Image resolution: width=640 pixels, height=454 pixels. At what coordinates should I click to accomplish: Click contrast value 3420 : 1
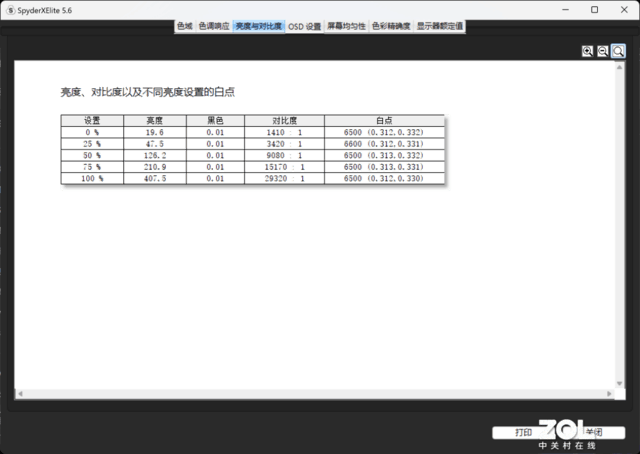point(284,144)
